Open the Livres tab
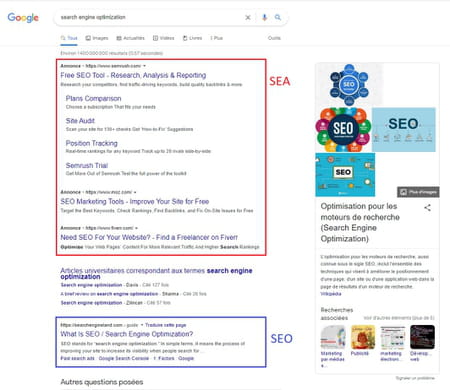 (192, 38)
